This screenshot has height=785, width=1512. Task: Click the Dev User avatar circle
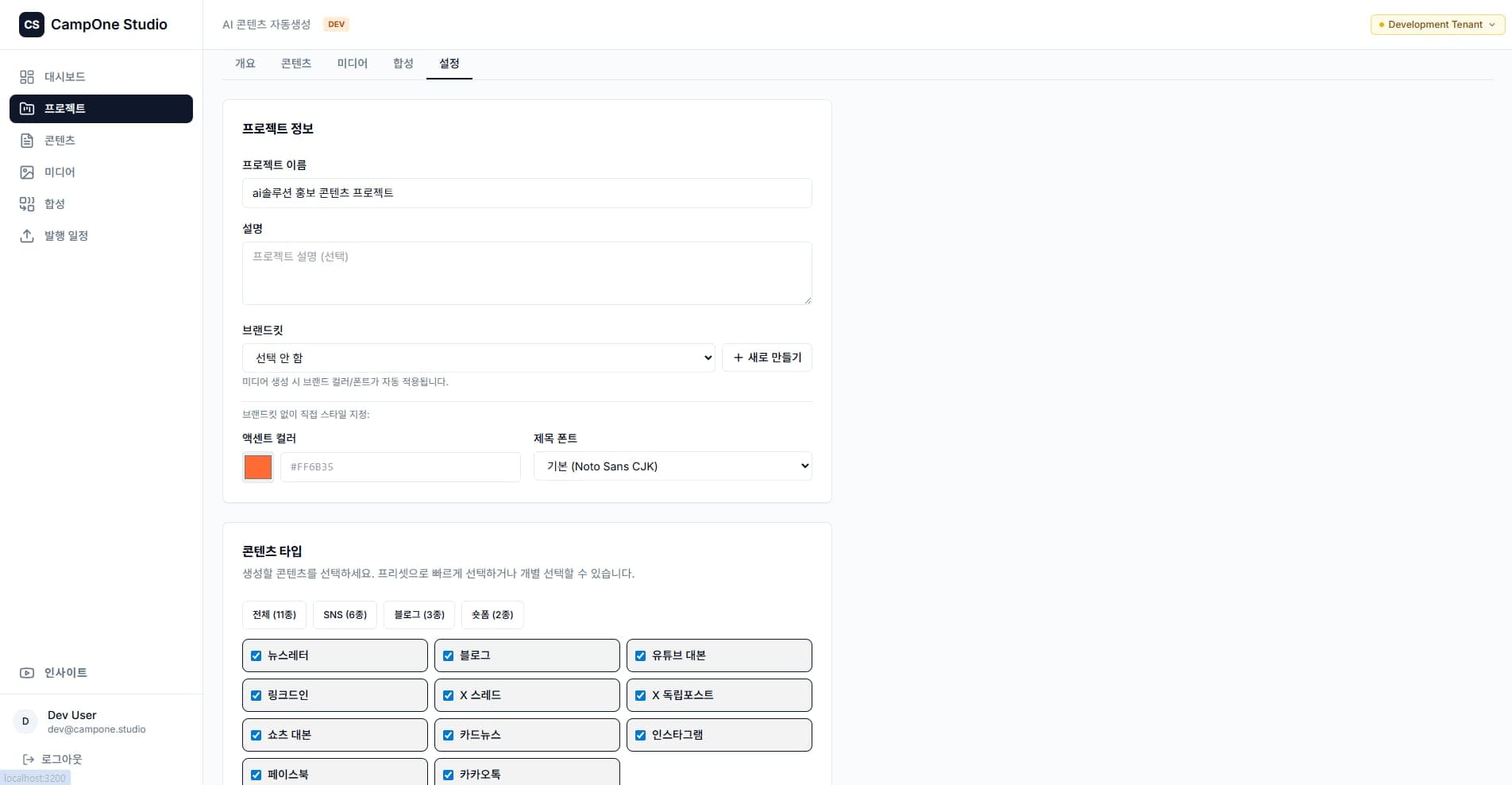click(25, 721)
